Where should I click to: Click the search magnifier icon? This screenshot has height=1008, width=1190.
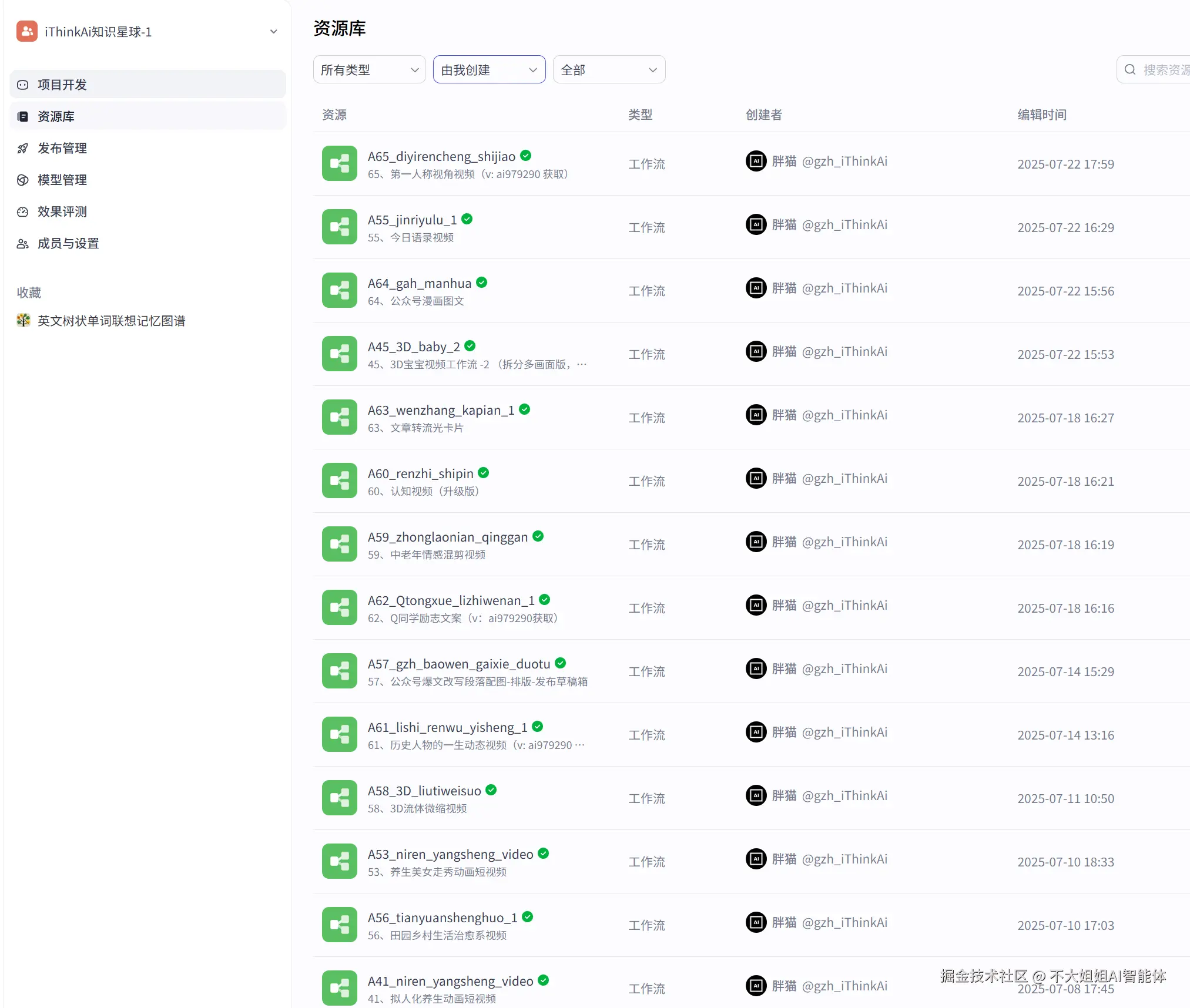(x=1129, y=70)
